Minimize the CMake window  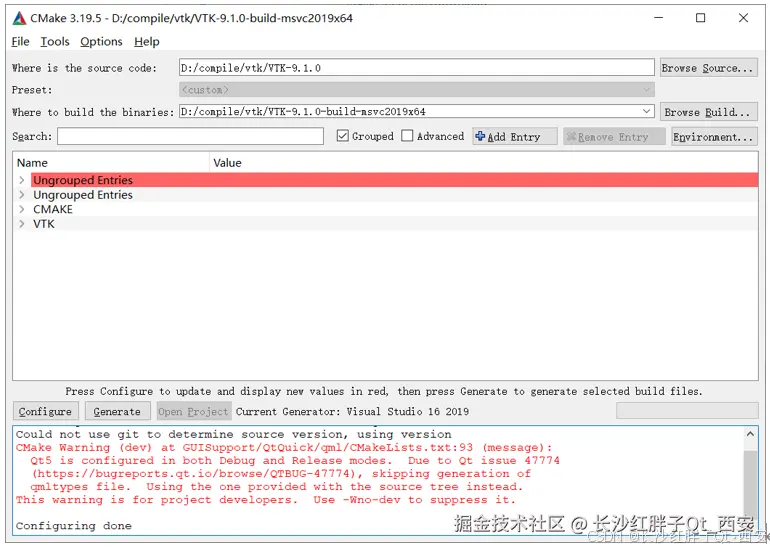click(x=659, y=18)
